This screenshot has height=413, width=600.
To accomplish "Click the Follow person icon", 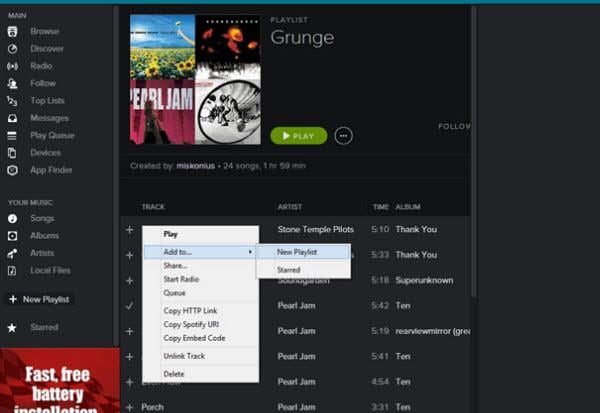I will click(12, 83).
